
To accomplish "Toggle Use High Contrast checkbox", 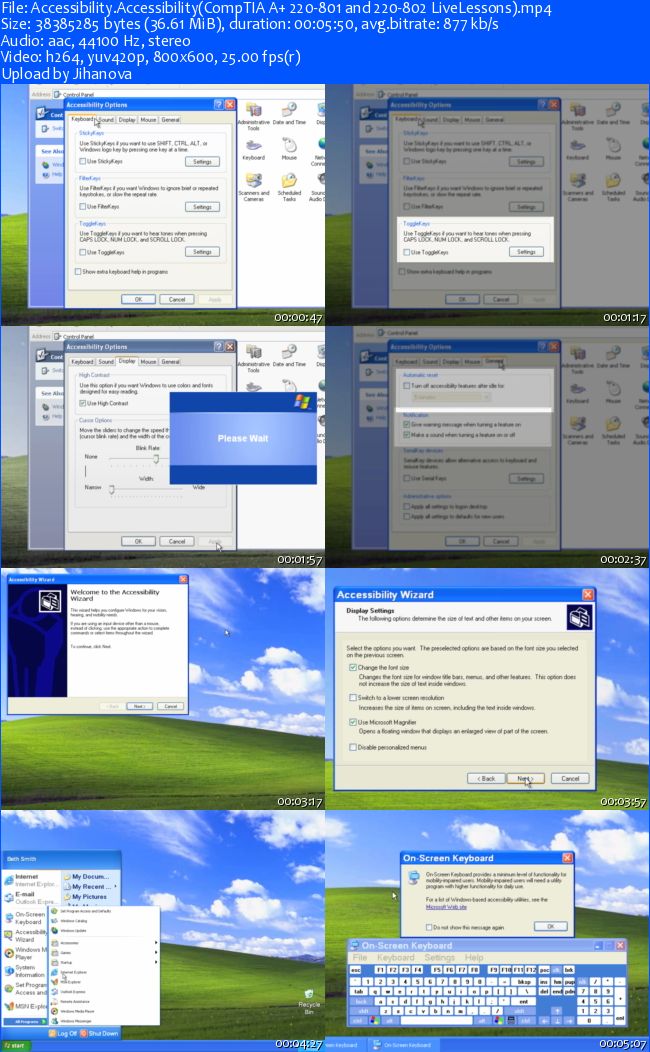I will click(x=83, y=403).
